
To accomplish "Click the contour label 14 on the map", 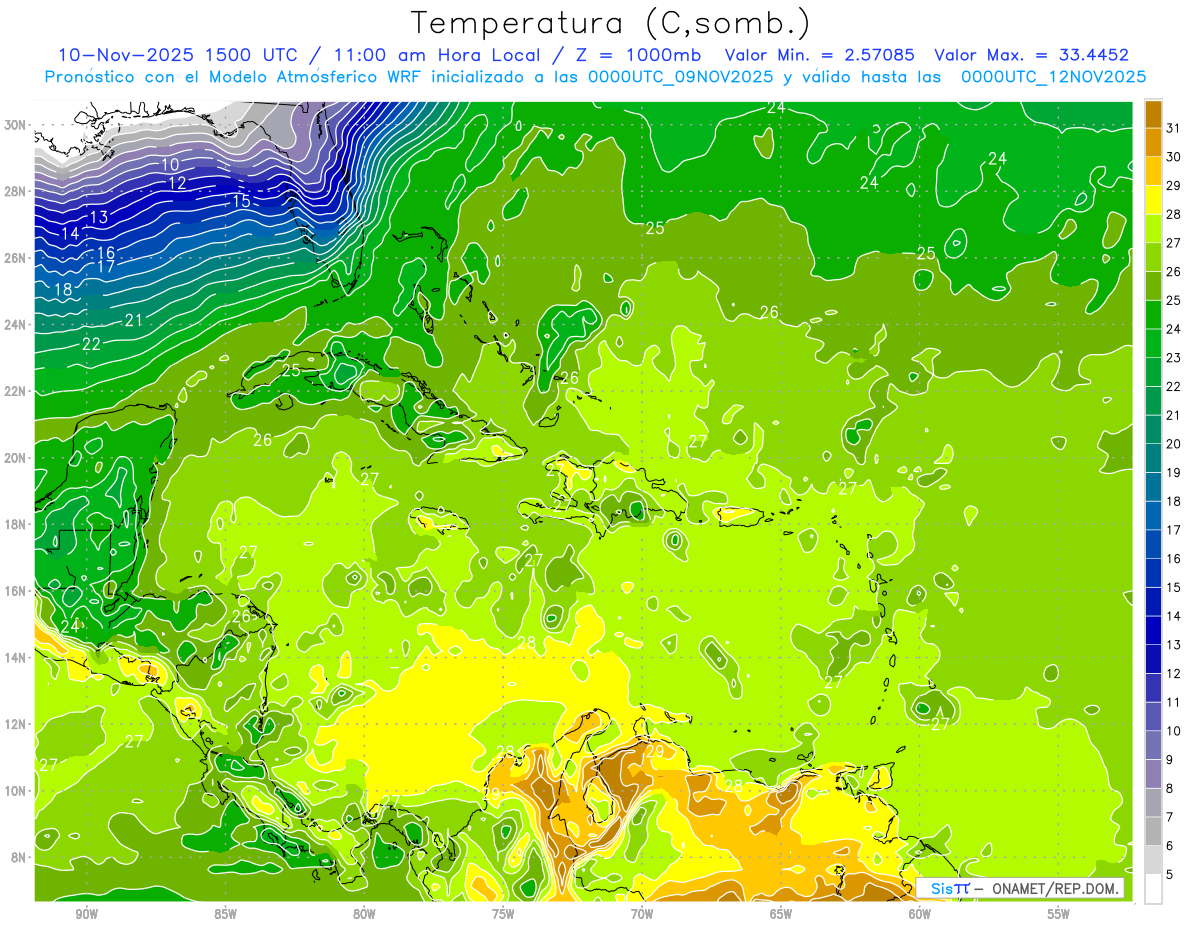I will (x=70, y=233).
